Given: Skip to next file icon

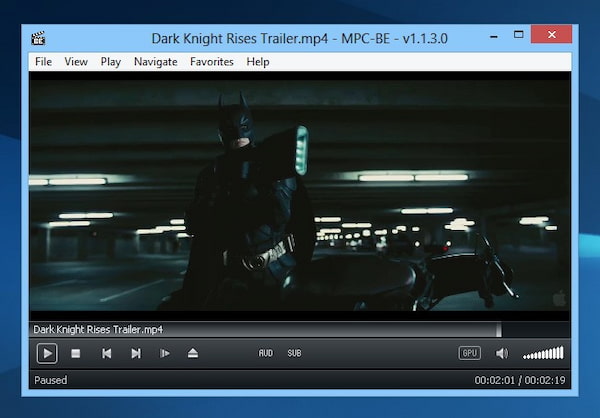Looking at the screenshot, I should pos(136,353).
